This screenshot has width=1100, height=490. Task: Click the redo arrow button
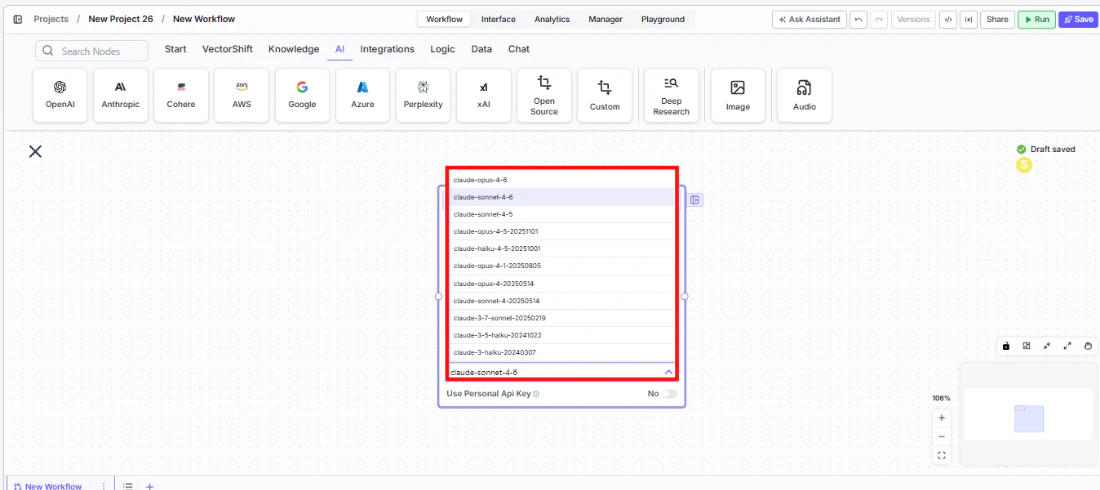(x=879, y=20)
